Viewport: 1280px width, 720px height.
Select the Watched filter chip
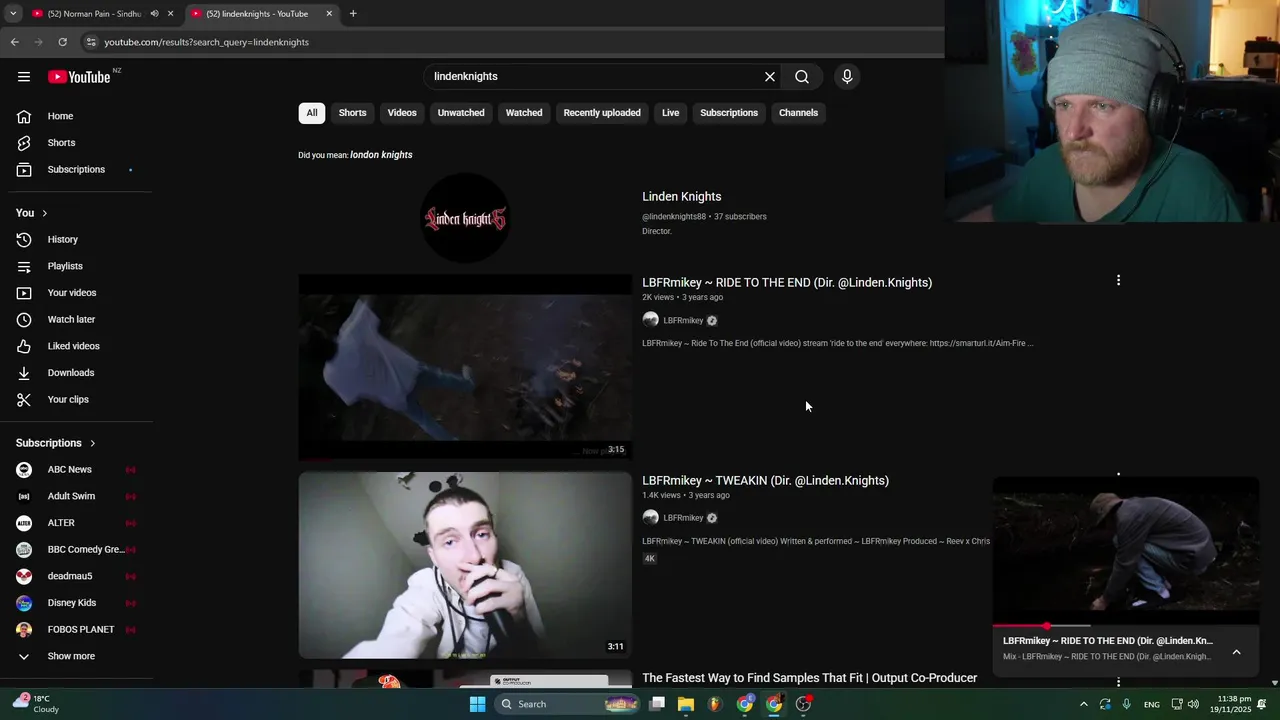(524, 113)
